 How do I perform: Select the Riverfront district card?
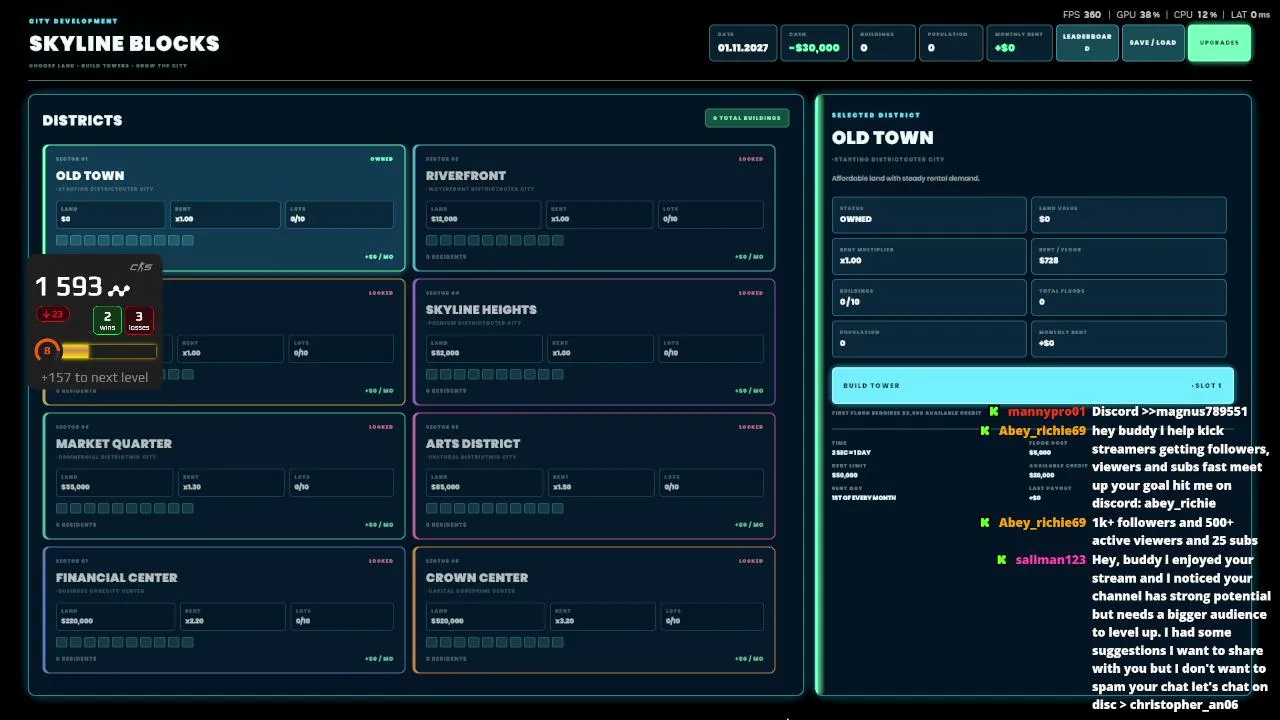click(594, 208)
